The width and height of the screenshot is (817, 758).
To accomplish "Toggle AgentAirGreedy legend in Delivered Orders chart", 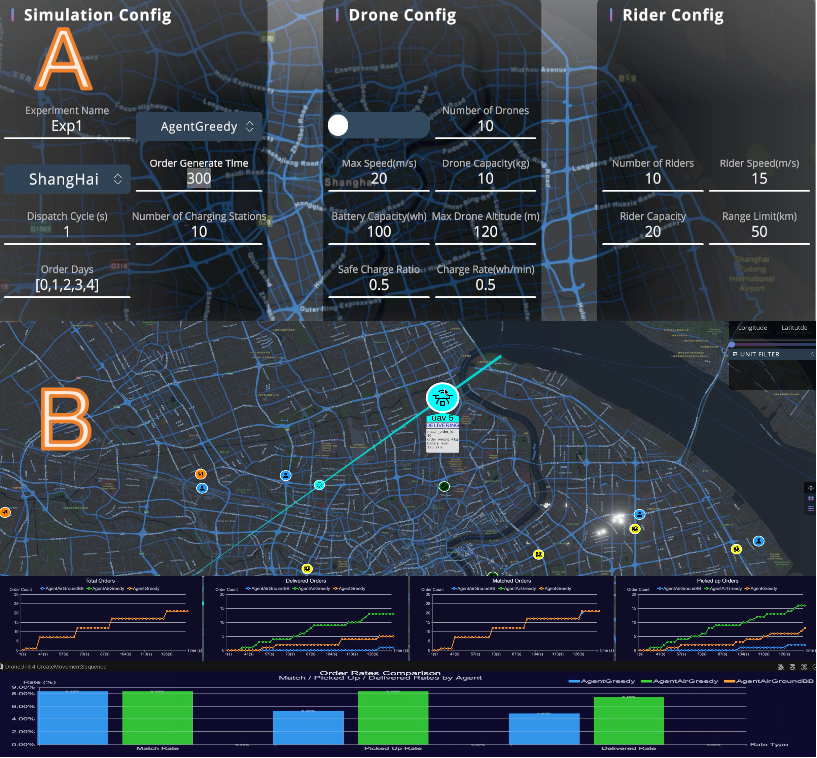I will 313,589.
